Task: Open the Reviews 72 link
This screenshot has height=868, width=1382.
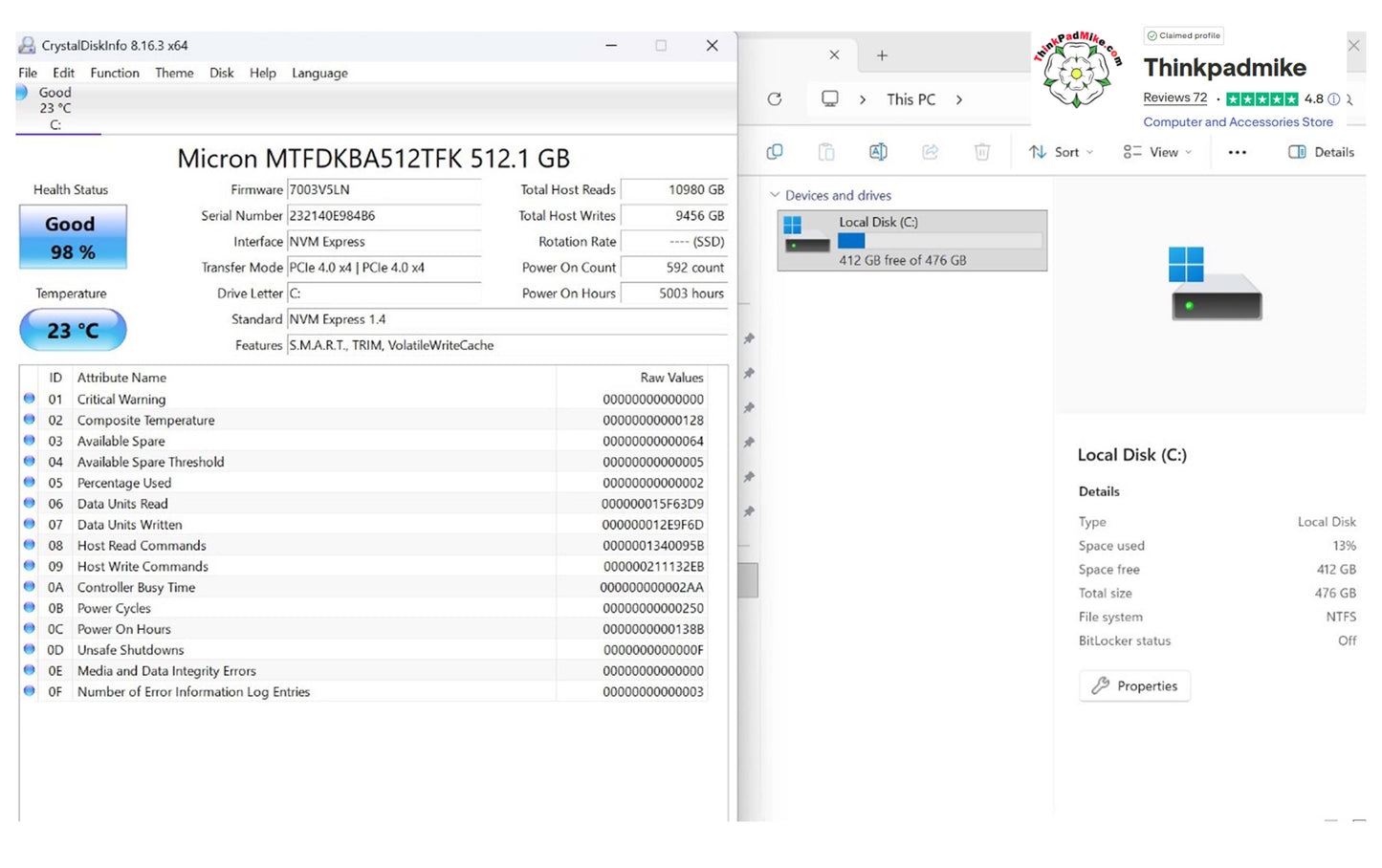Action: click(1174, 98)
